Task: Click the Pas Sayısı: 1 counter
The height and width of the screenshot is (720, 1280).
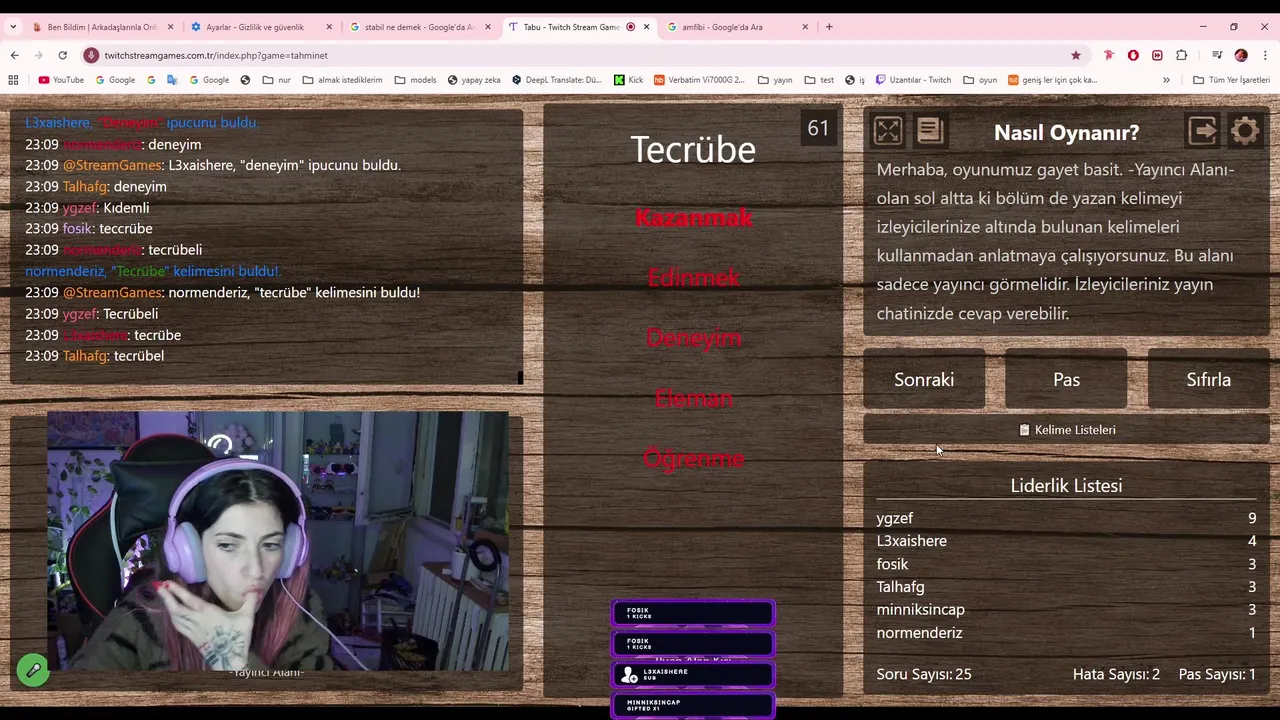Action: tap(1217, 674)
